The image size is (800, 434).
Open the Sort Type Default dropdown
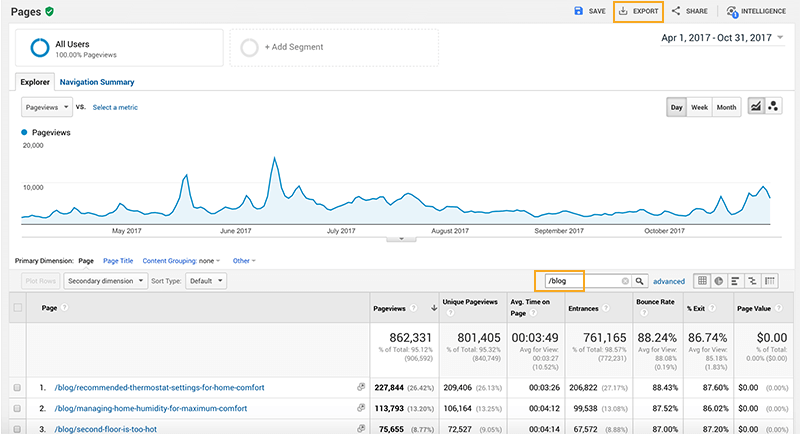[x=206, y=281]
